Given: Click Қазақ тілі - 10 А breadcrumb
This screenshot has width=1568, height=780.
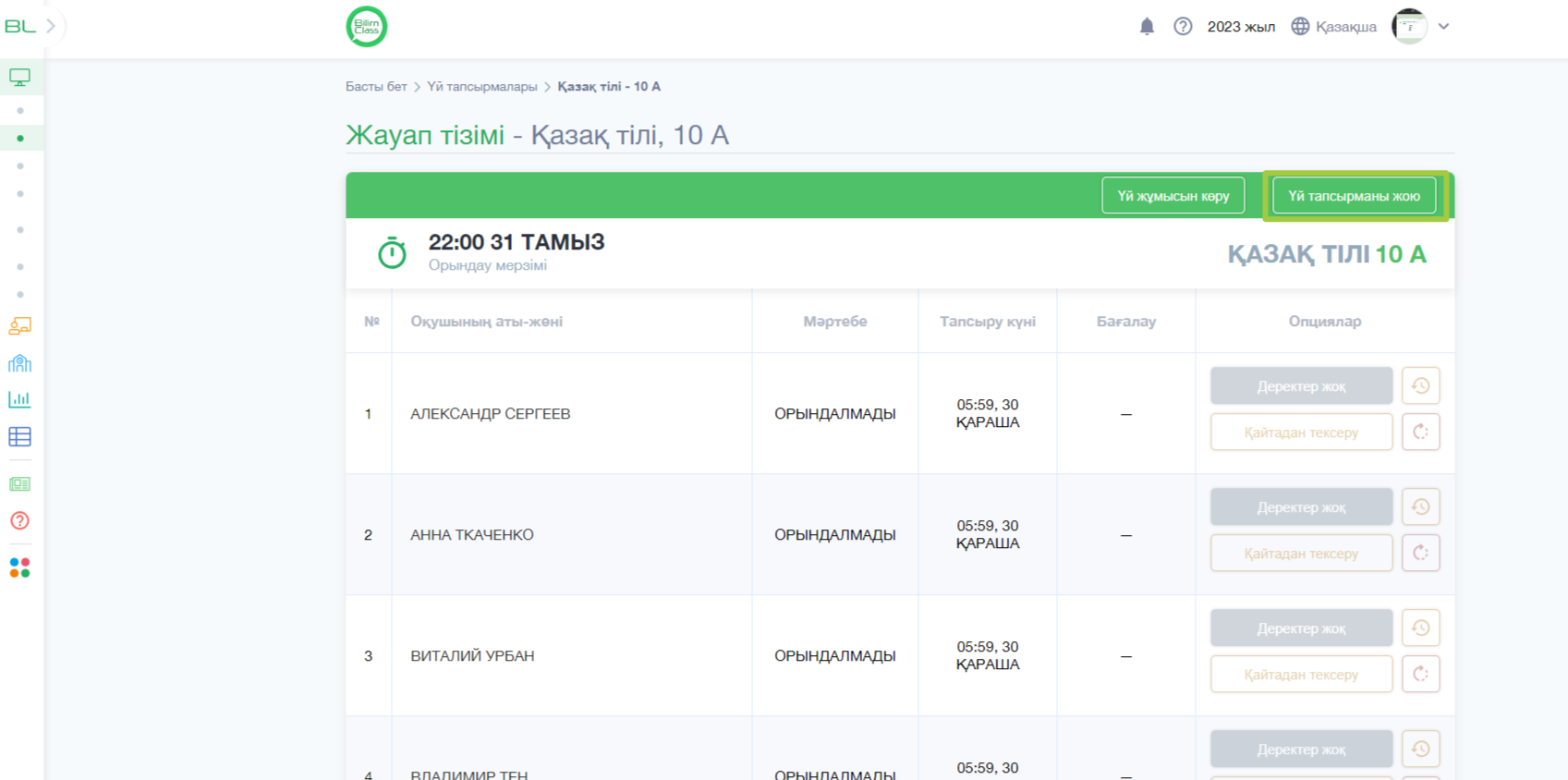Looking at the screenshot, I should click(x=609, y=86).
